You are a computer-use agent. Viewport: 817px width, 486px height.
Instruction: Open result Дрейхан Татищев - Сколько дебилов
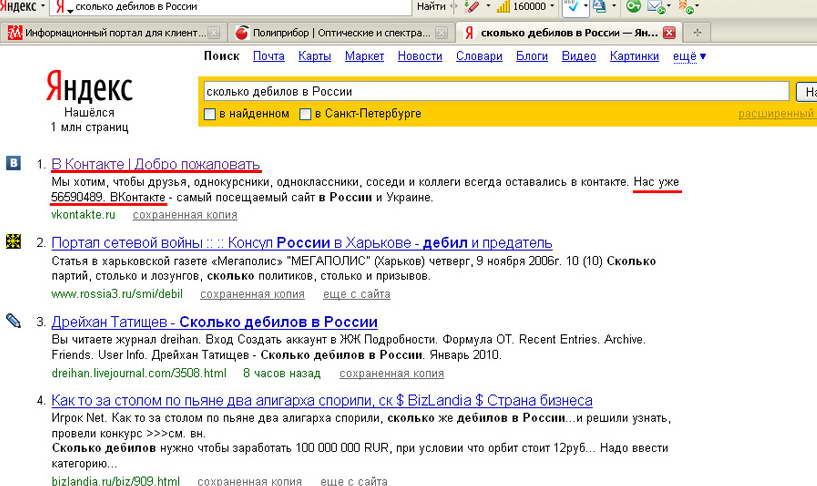click(214, 322)
